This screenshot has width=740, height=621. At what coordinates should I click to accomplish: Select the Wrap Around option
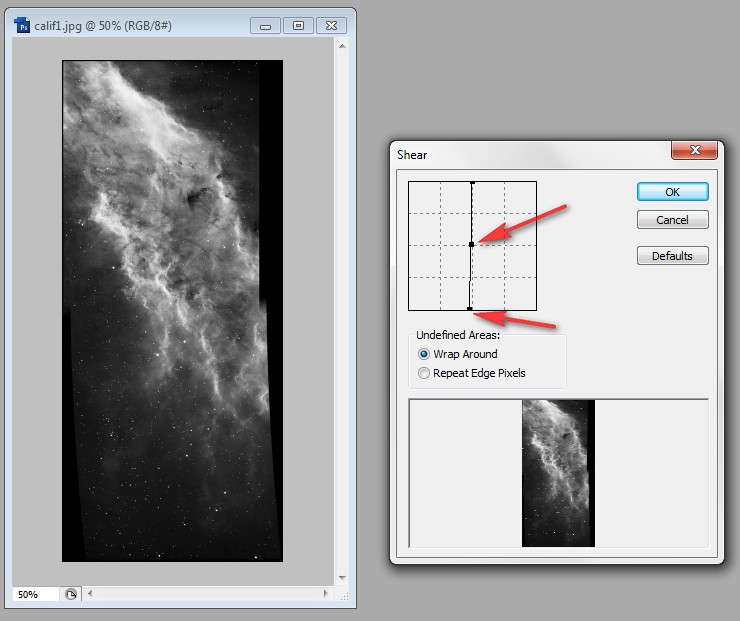click(x=425, y=354)
